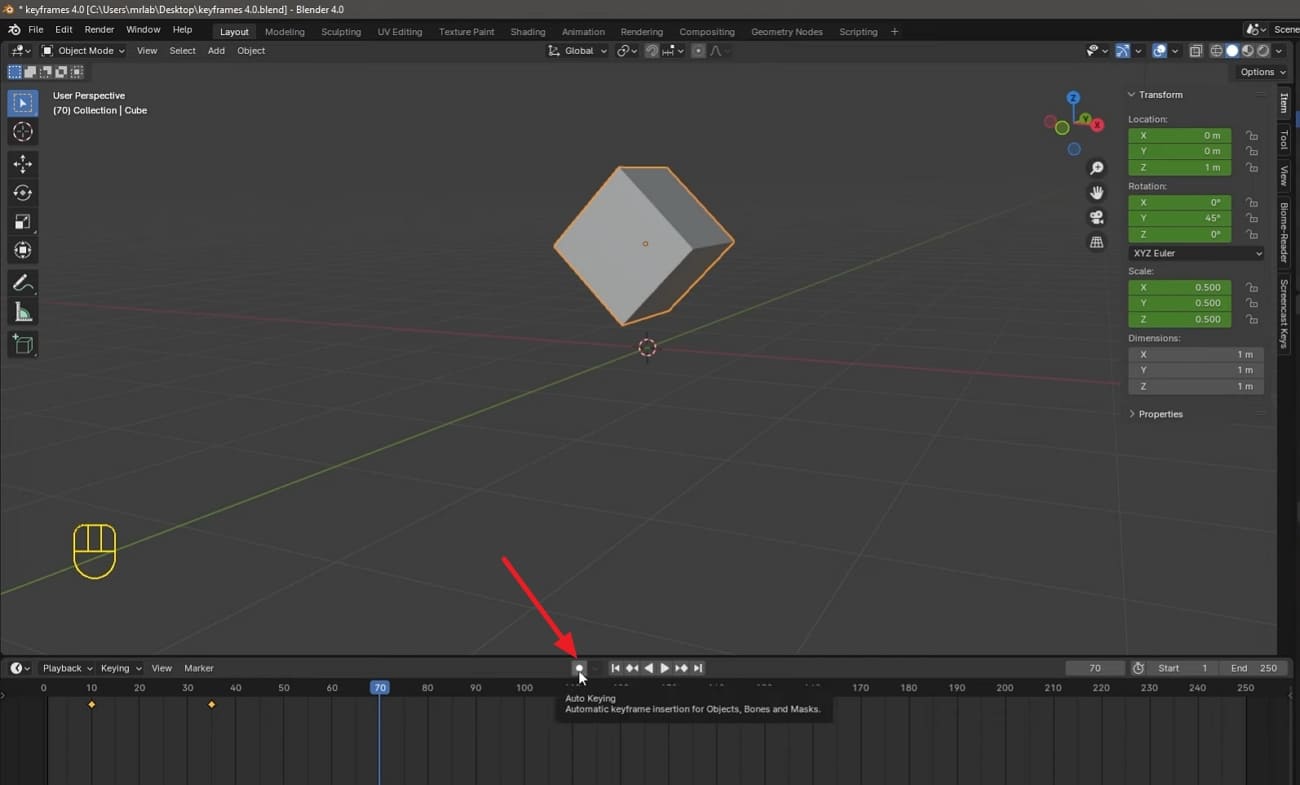Add a new workspace with plus button
This screenshot has width=1300, height=785.
point(894,32)
